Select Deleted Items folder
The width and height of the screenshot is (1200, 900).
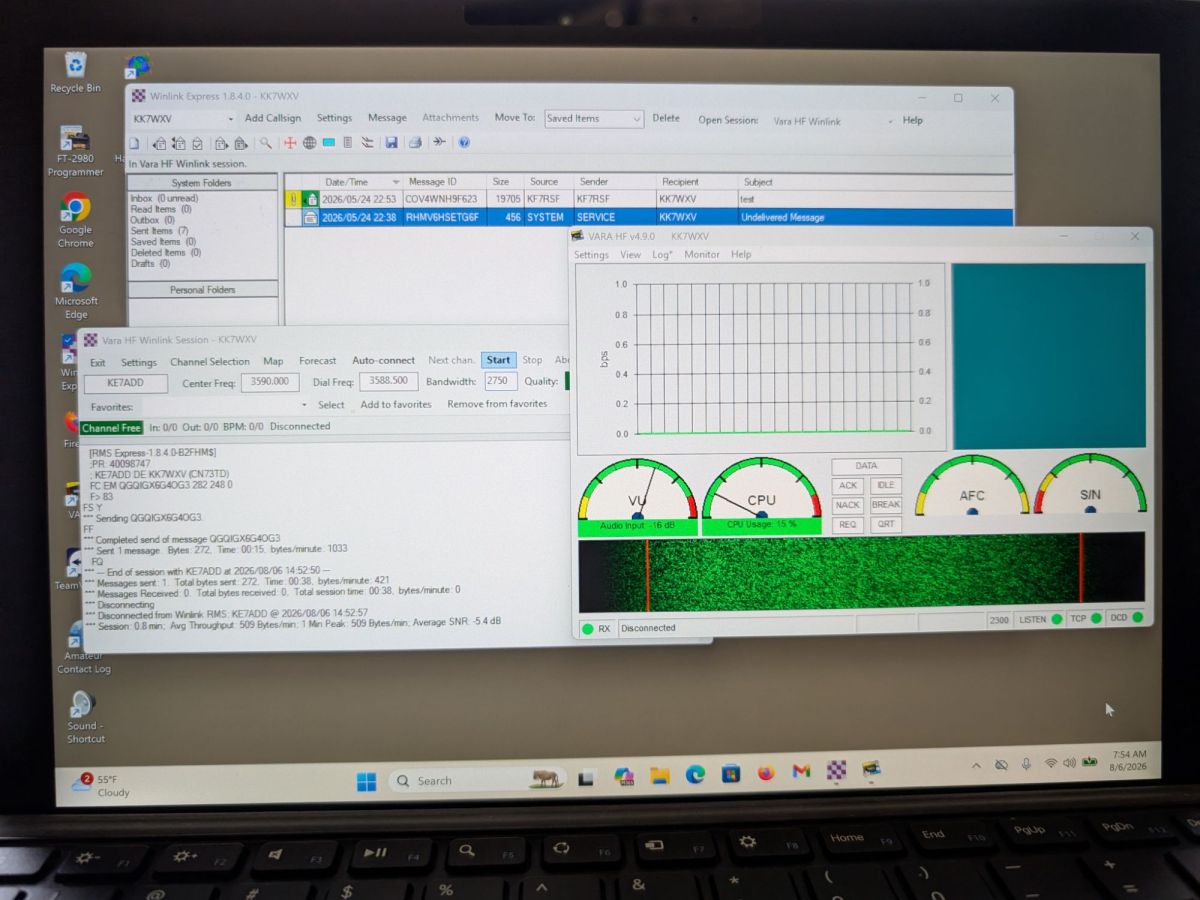pos(165,253)
